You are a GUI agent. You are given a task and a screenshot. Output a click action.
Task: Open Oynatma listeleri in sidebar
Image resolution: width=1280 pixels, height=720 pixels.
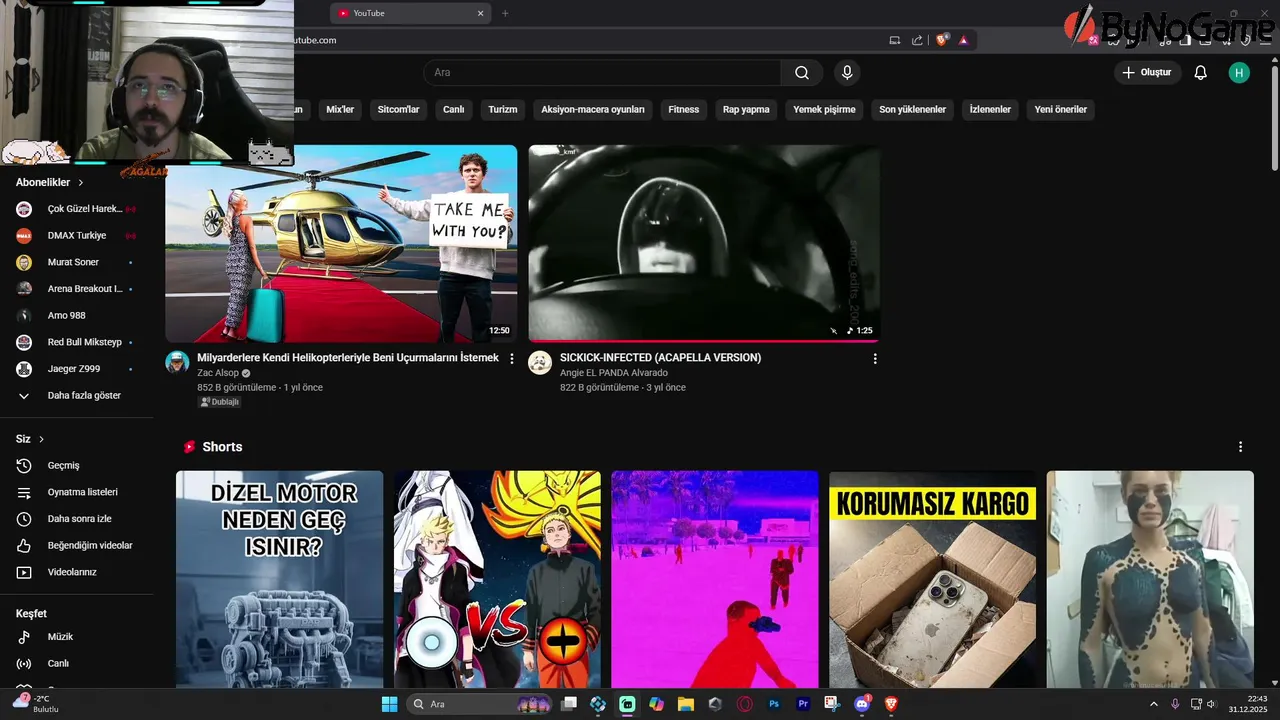click(x=77, y=492)
